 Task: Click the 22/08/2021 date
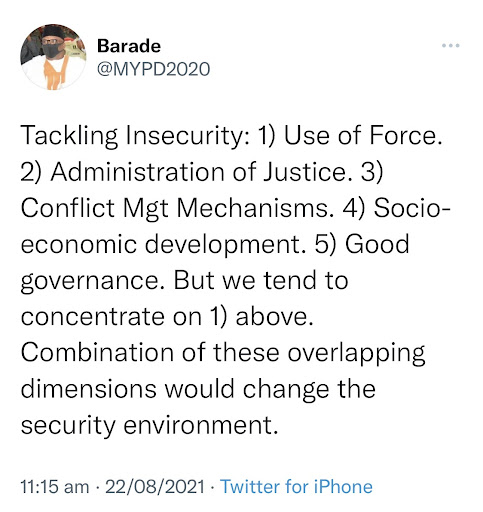tap(155, 486)
